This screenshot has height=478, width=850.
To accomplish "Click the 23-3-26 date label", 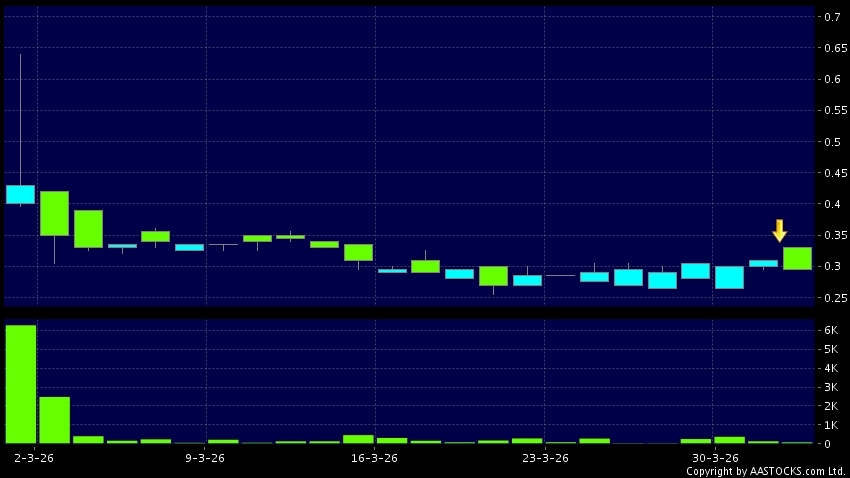I will click(x=545, y=458).
